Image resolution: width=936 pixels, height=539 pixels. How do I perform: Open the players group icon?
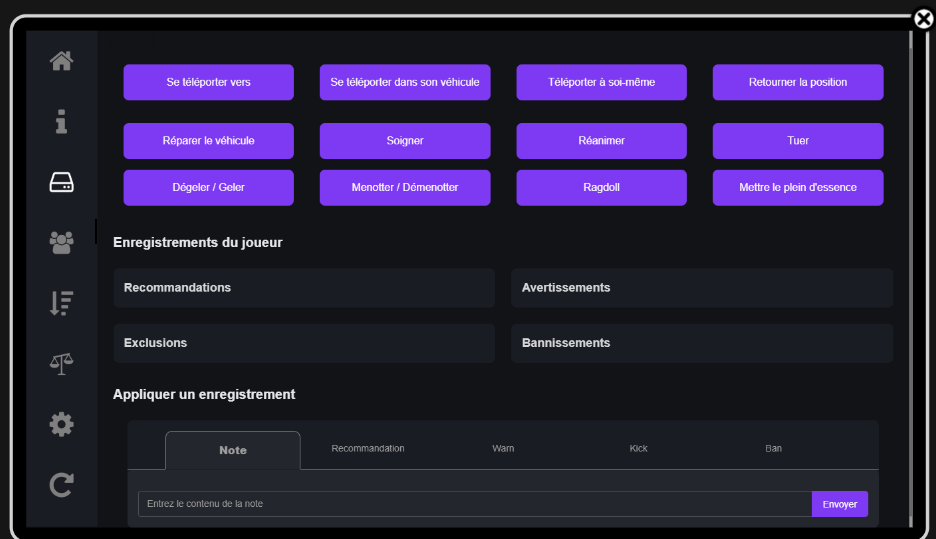coord(61,242)
